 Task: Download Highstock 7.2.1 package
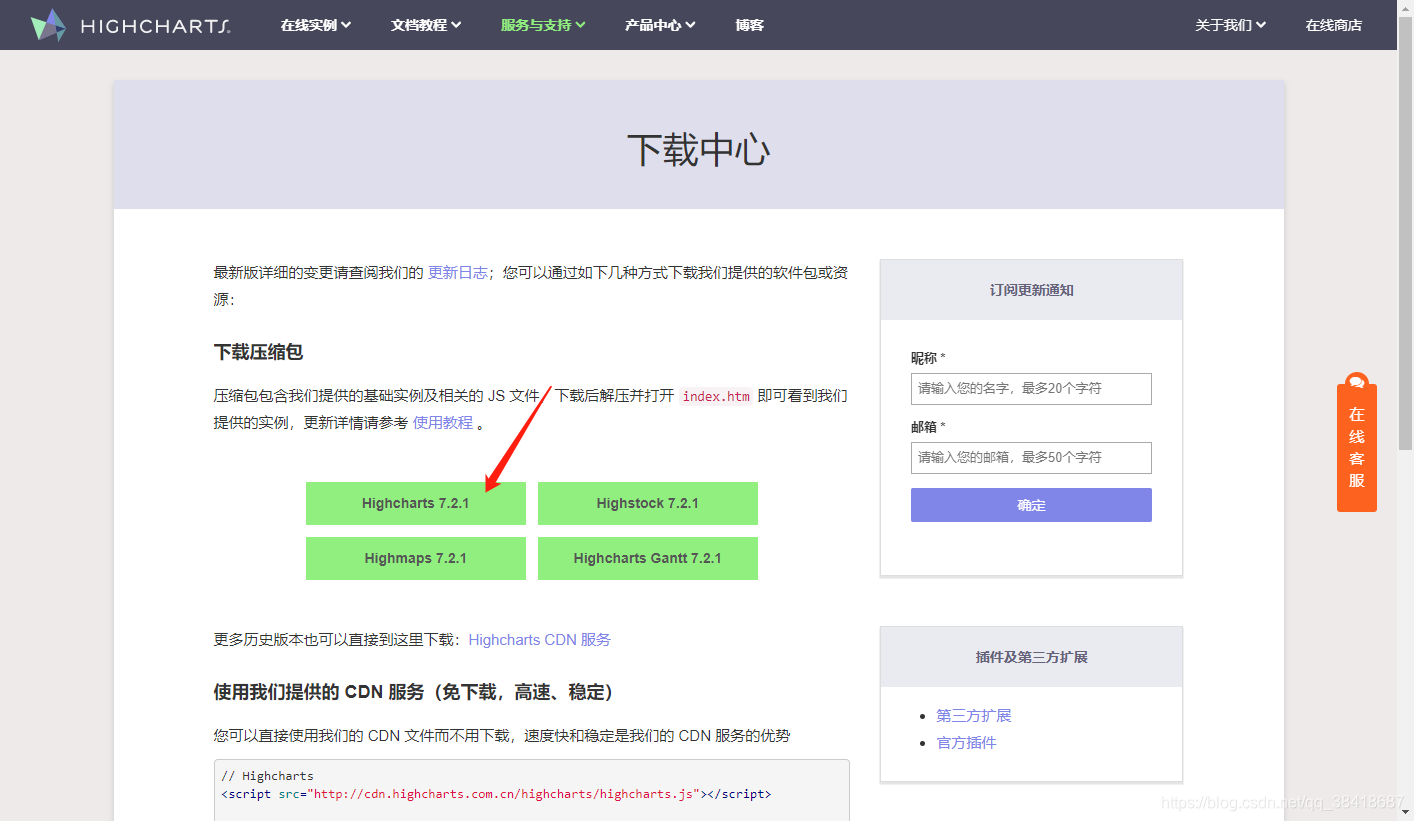[x=648, y=503]
